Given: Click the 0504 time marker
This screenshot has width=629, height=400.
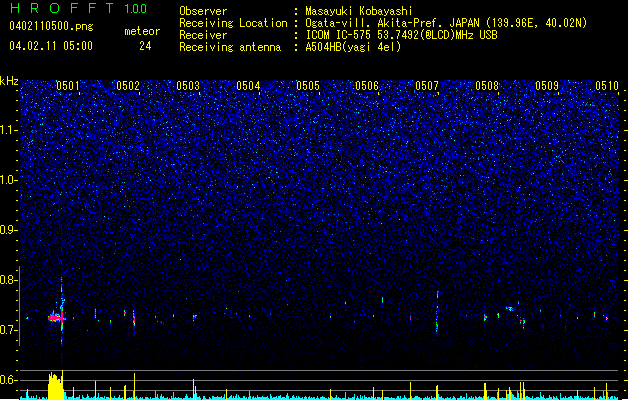Looking at the screenshot, I should point(248,86).
